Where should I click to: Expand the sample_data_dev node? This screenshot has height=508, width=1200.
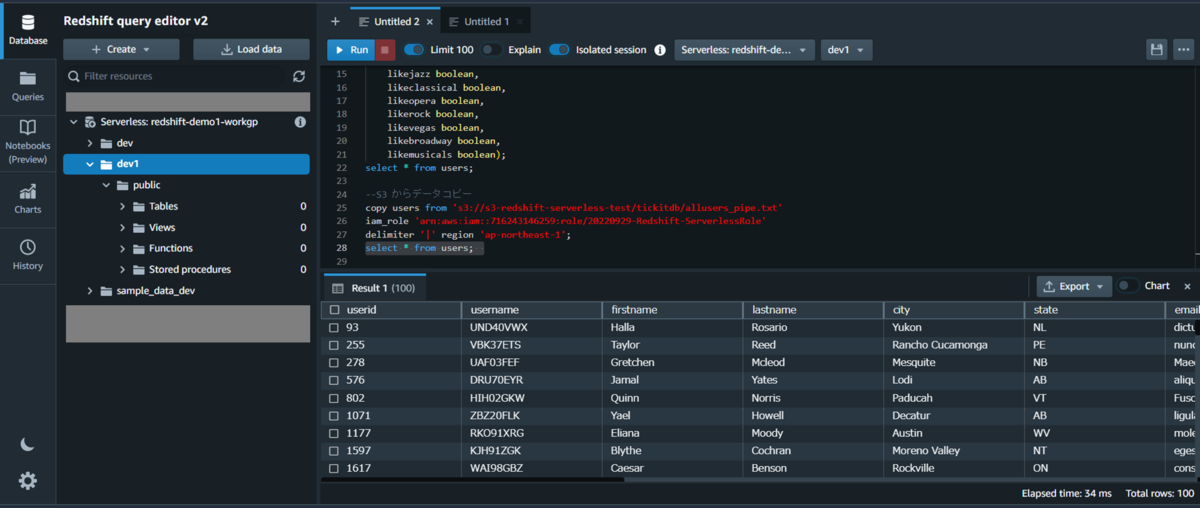(x=90, y=291)
